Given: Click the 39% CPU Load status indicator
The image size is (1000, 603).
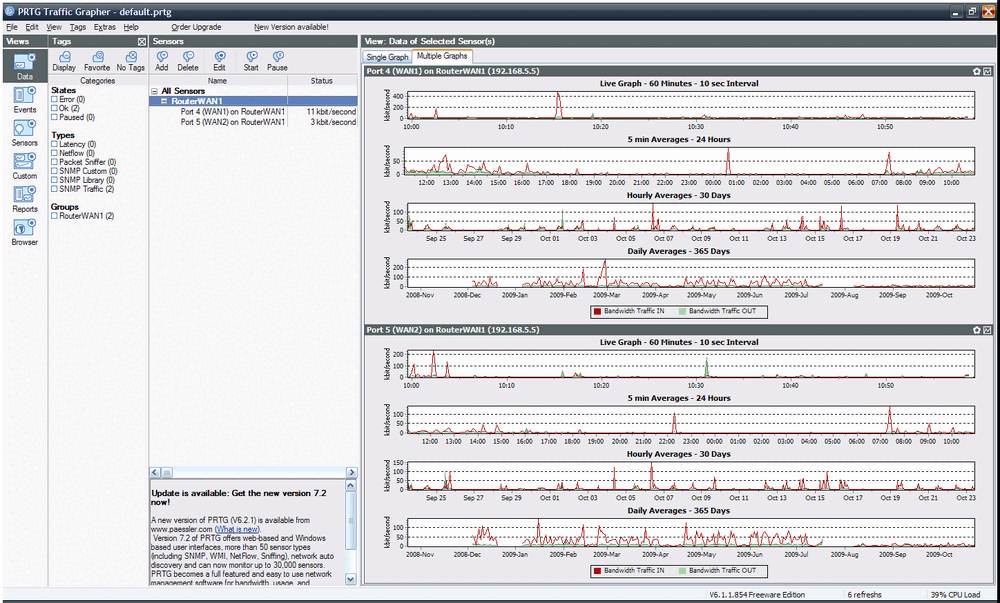Looking at the screenshot, I should point(955,595).
